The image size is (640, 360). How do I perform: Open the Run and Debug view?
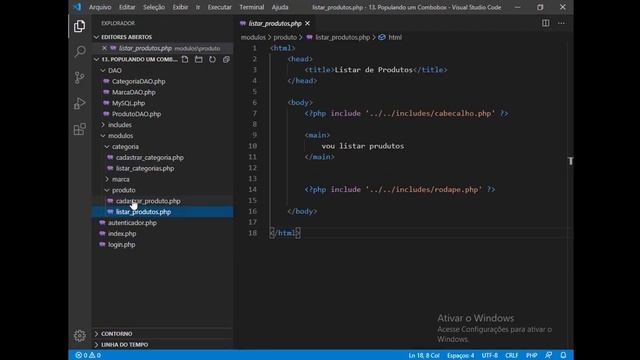80,103
